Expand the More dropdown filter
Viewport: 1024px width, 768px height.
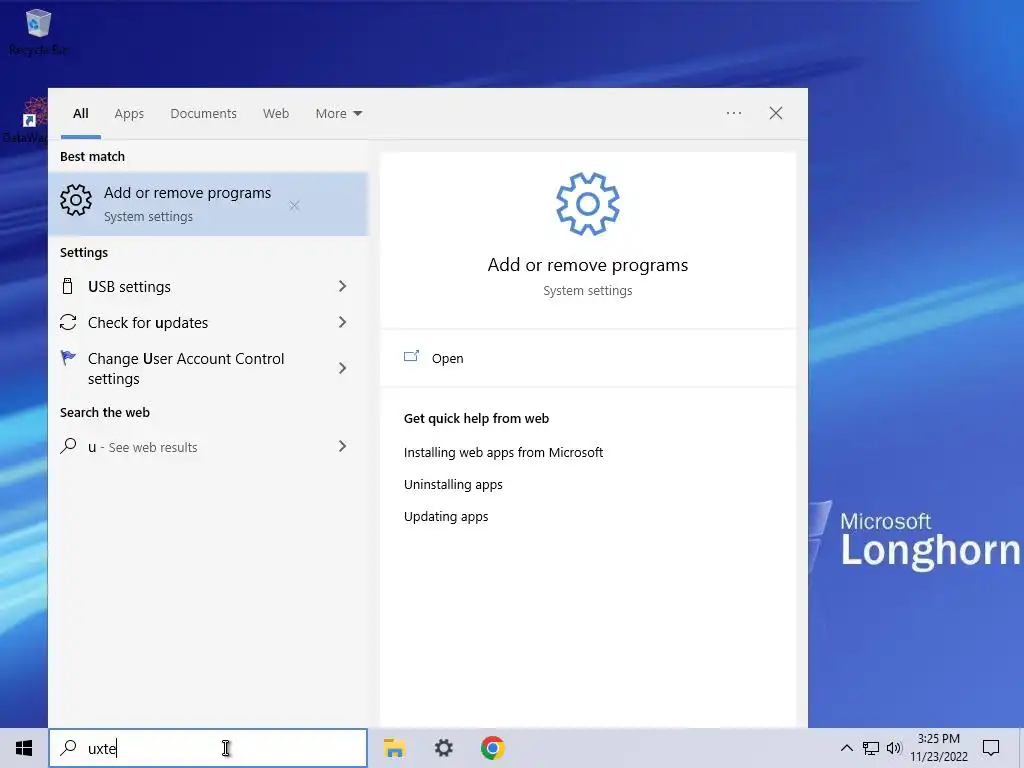[x=338, y=114]
